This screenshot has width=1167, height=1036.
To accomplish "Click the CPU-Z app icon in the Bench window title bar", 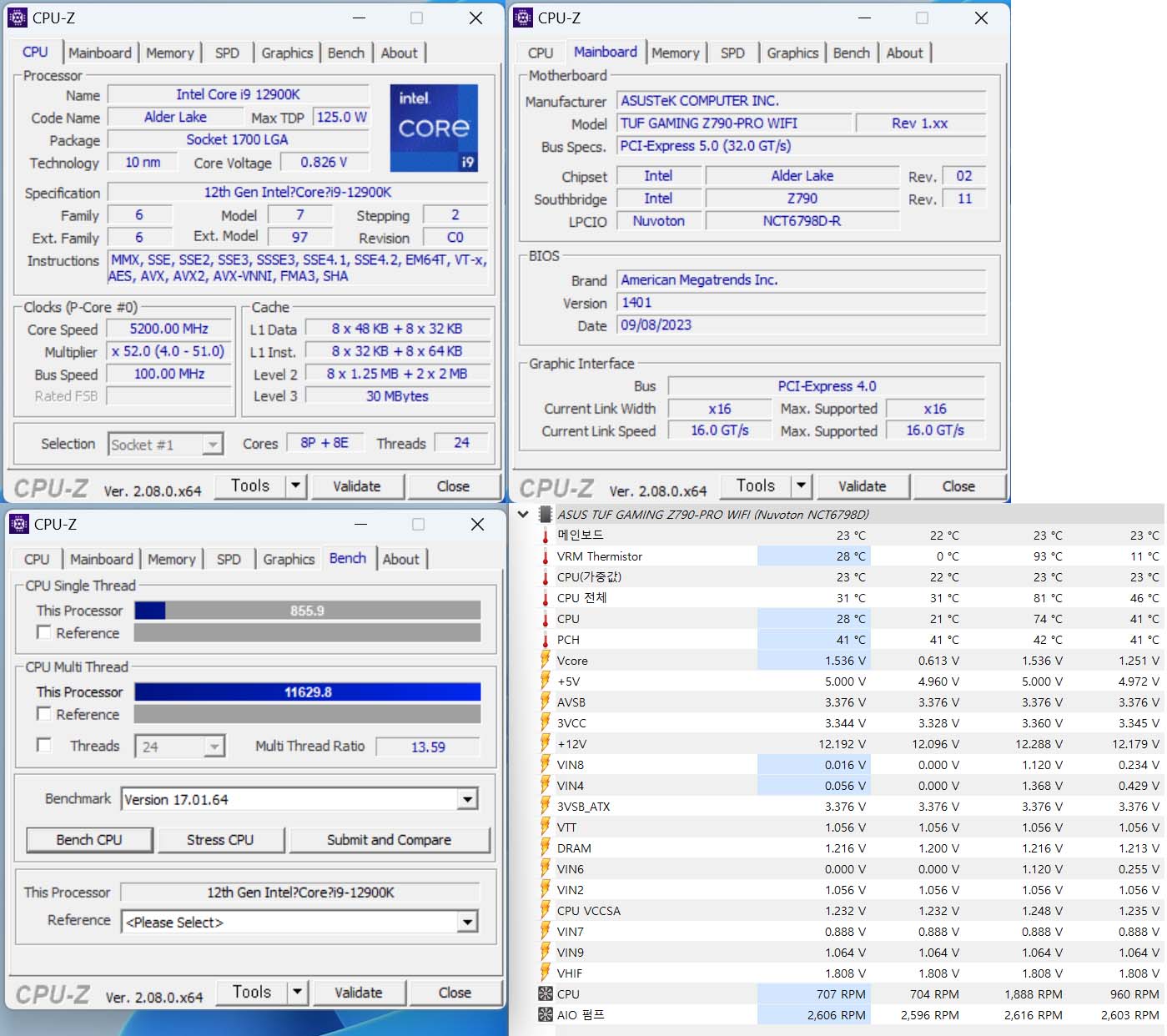I will coord(18,524).
